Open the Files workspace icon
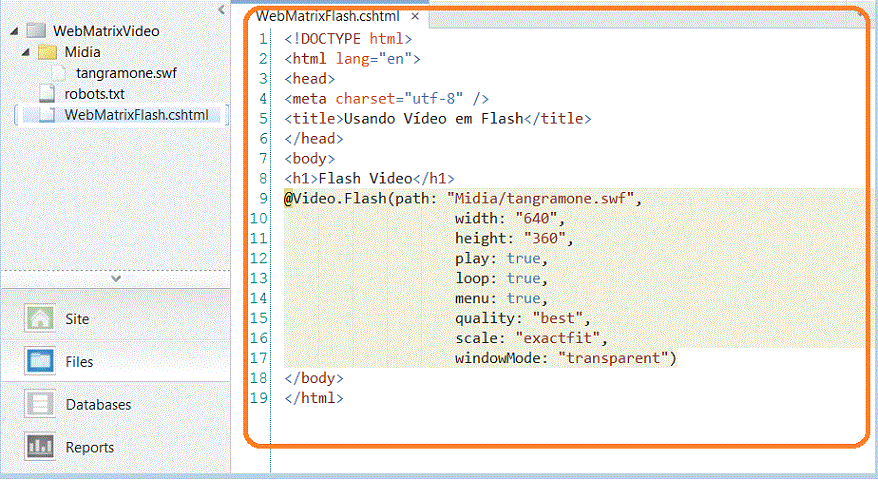The height and width of the screenshot is (480, 878). coord(40,361)
